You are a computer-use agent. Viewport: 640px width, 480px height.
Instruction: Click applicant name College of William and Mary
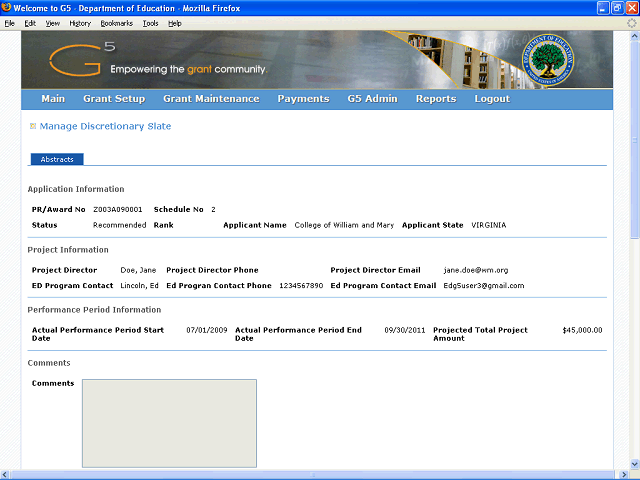point(344,225)
